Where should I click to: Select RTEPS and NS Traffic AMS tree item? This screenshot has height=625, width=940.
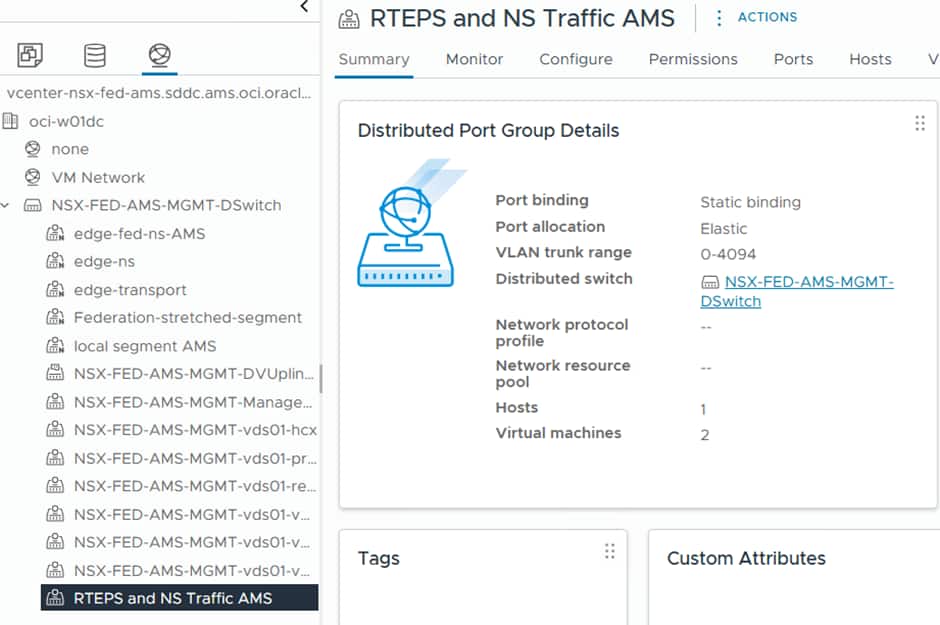point(179,598)
